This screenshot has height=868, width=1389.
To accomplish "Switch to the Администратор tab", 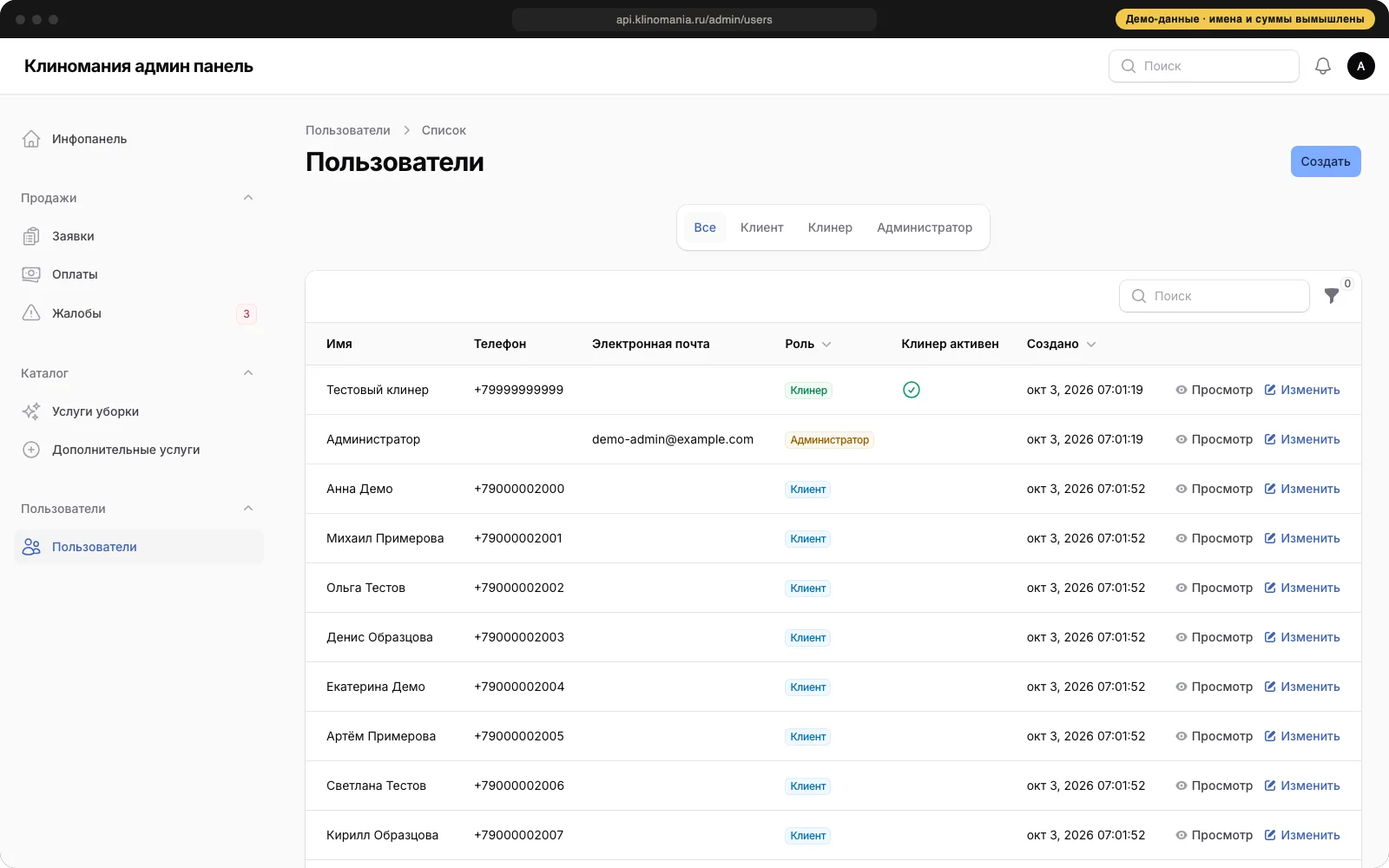I will [x=925, y=227].
